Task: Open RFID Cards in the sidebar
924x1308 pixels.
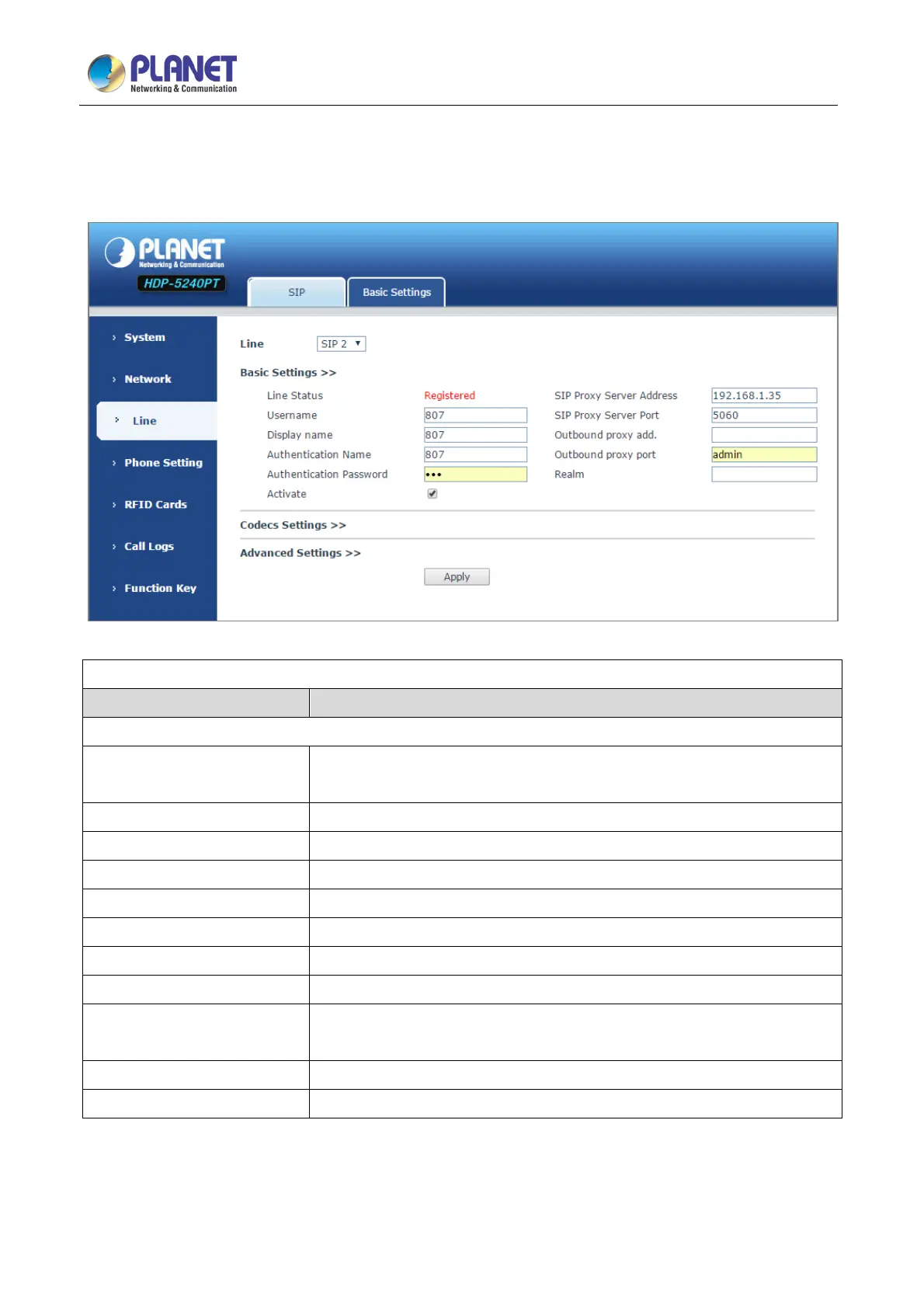Action: click(x=155, y=505)
